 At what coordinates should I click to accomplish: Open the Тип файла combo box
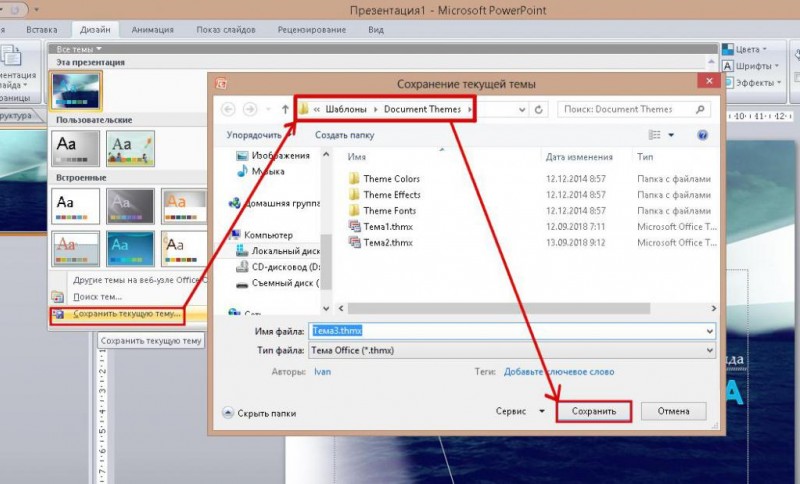click(512, 350)
